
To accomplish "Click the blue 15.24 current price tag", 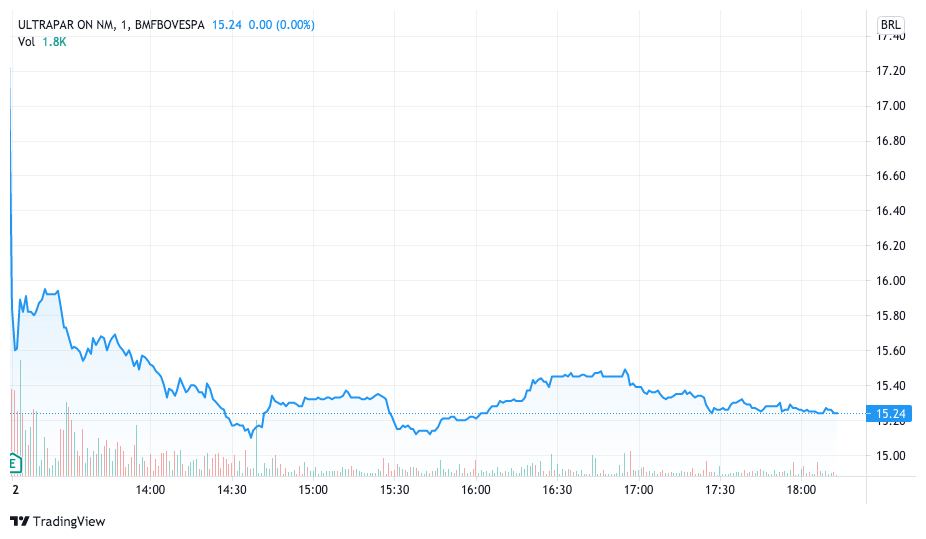I will pyautogui.click(x=890, y=413).
